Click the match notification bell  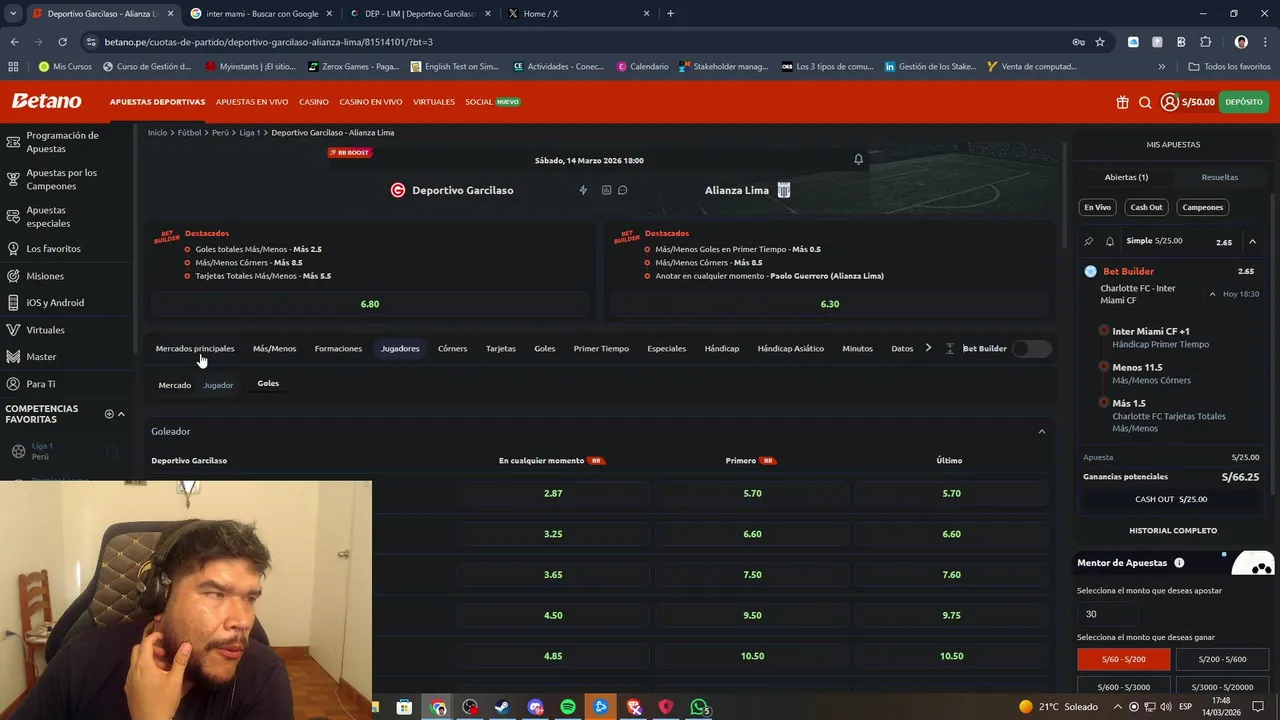point(858,160)
